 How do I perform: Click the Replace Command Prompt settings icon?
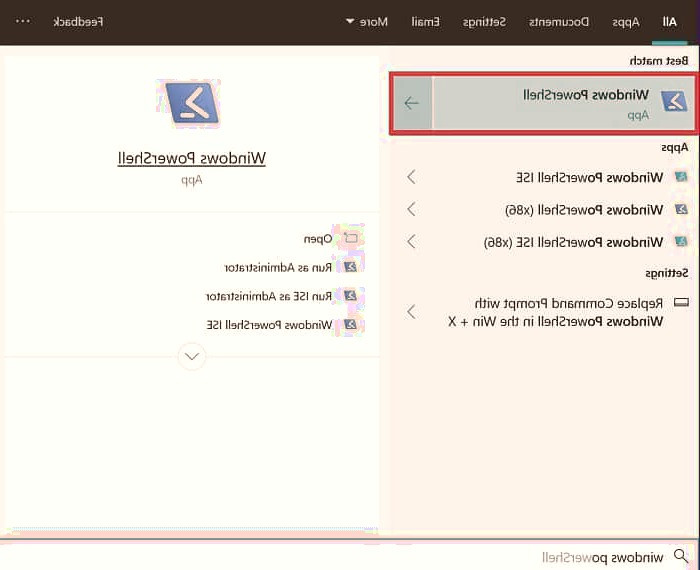pyautogui.click(x=681, y=302)
